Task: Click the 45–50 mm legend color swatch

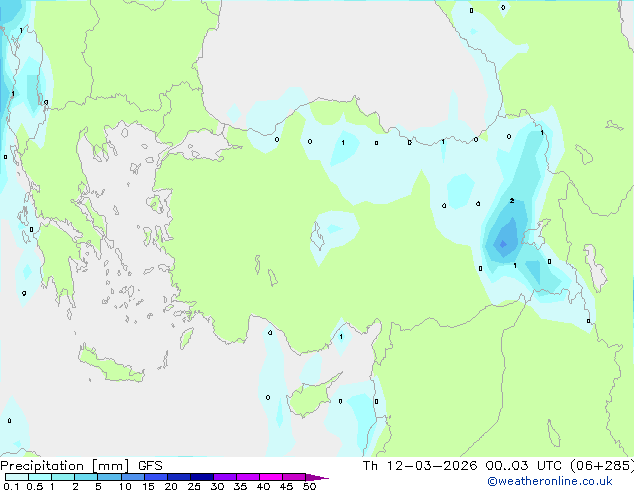Action: [x=294, y=477]
